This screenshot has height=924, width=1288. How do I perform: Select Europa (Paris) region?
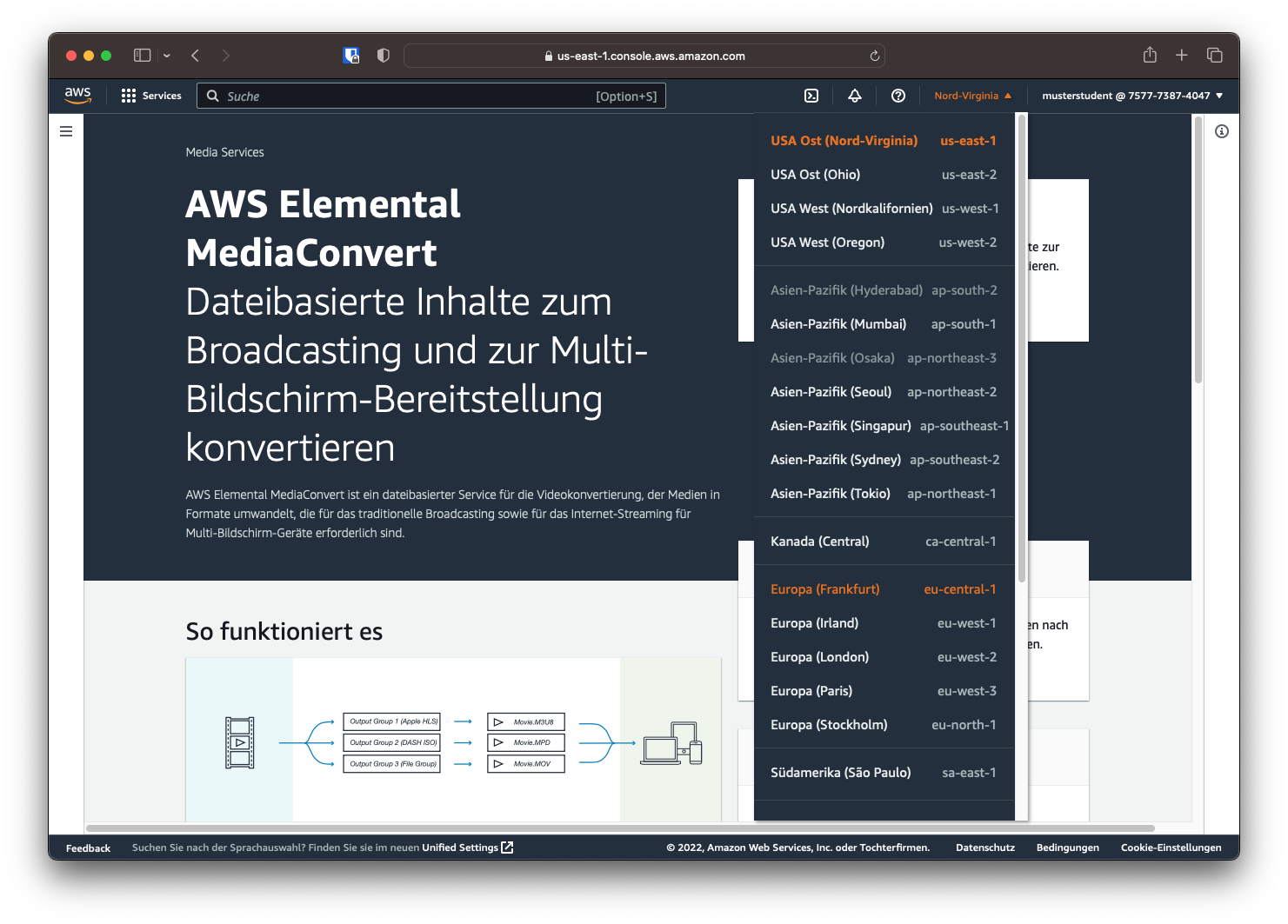(884, 691)
